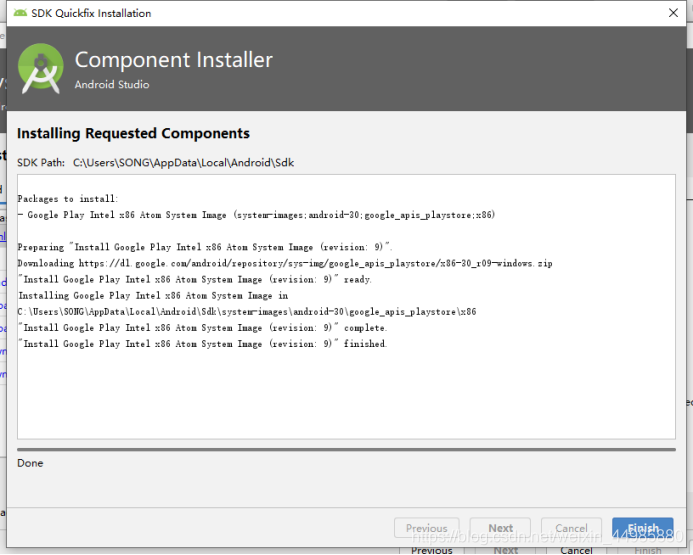Click the 'Installing Requested Components' heading

[x=133, y=133]
